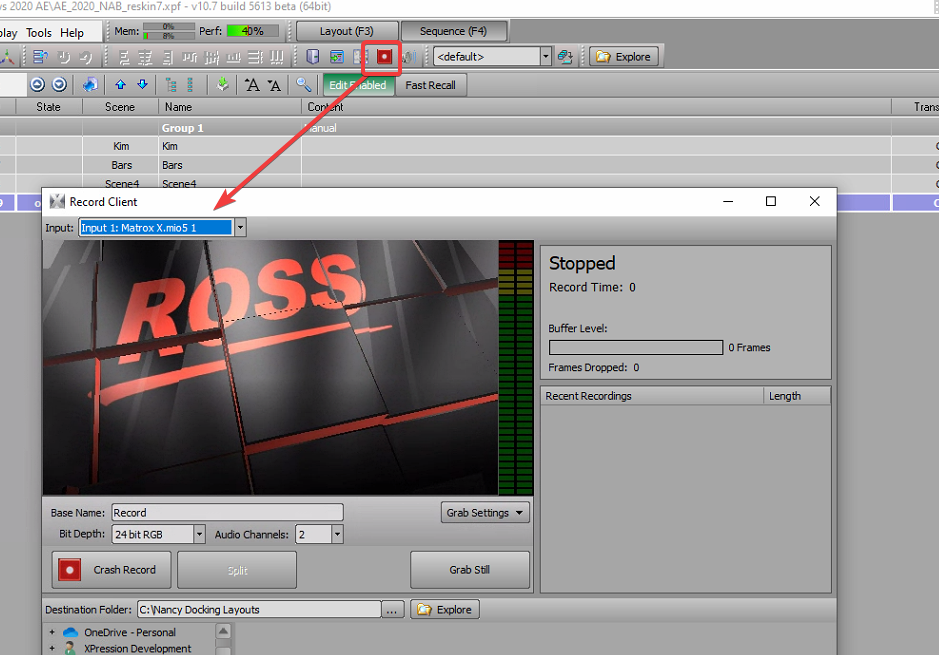
Task: Select the Kim row in sequencer
Action: 470,146
